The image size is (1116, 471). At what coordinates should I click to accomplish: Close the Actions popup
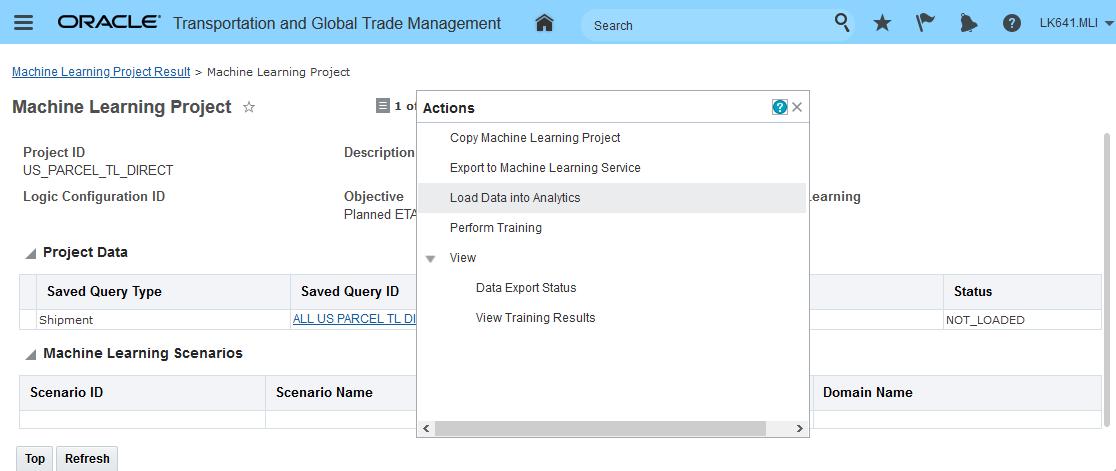pyautogui.click(x=797, y=107)
